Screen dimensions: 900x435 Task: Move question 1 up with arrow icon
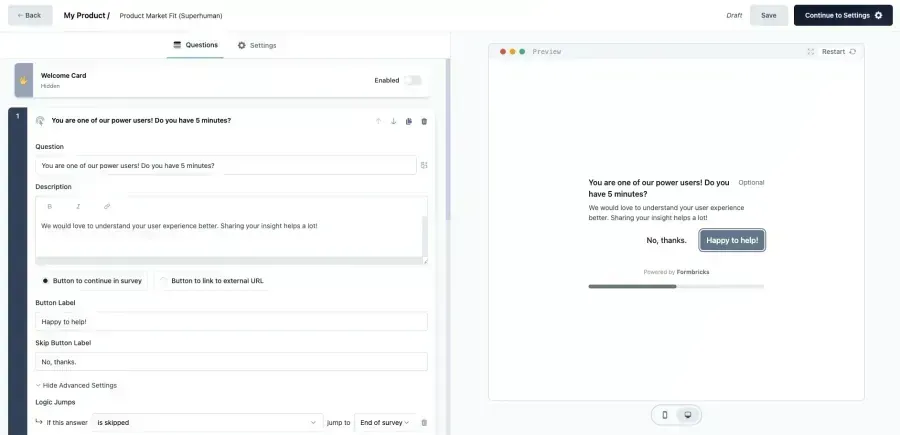click(x=378, y=121)
